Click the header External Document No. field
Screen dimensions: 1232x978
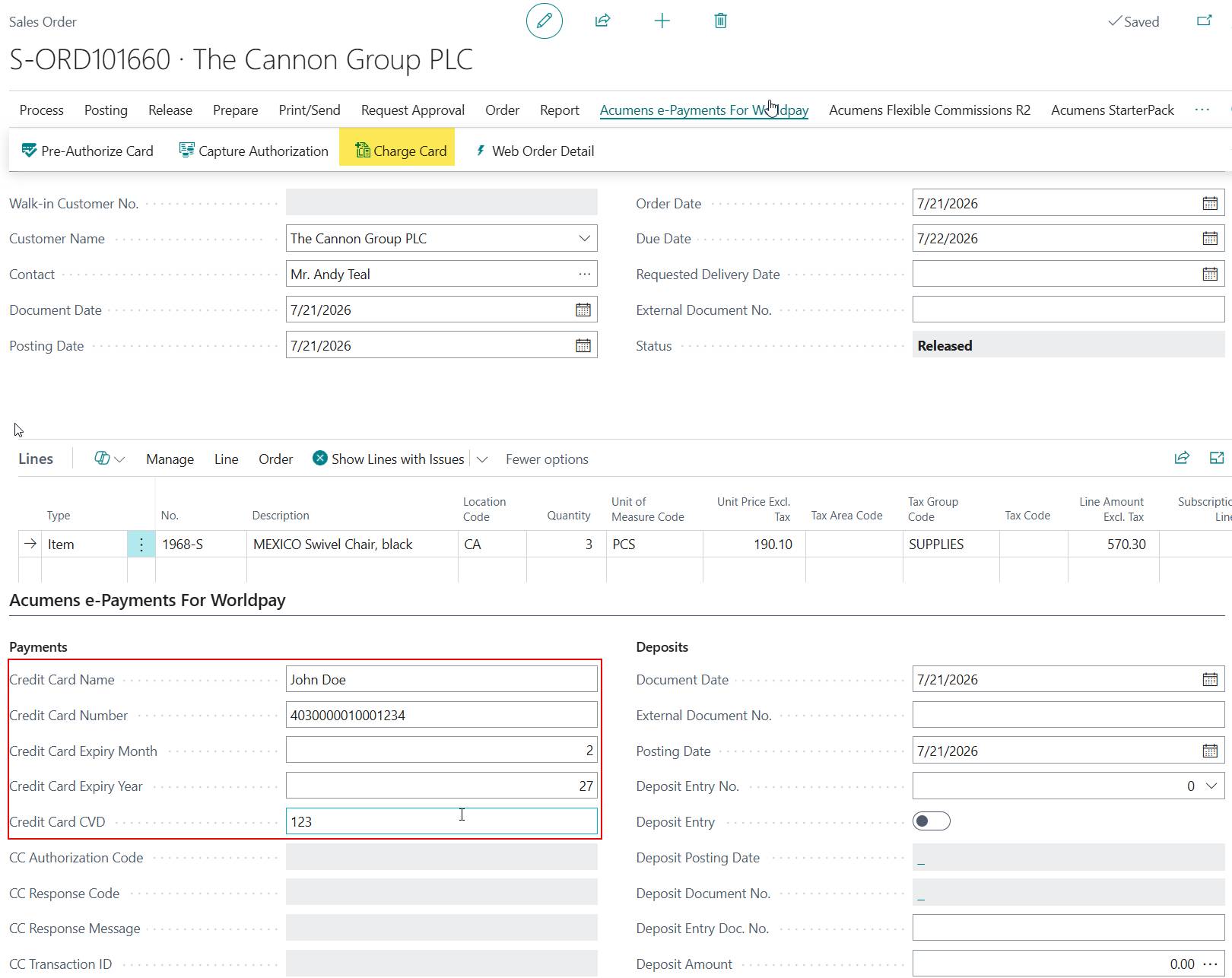point(1068,310)
